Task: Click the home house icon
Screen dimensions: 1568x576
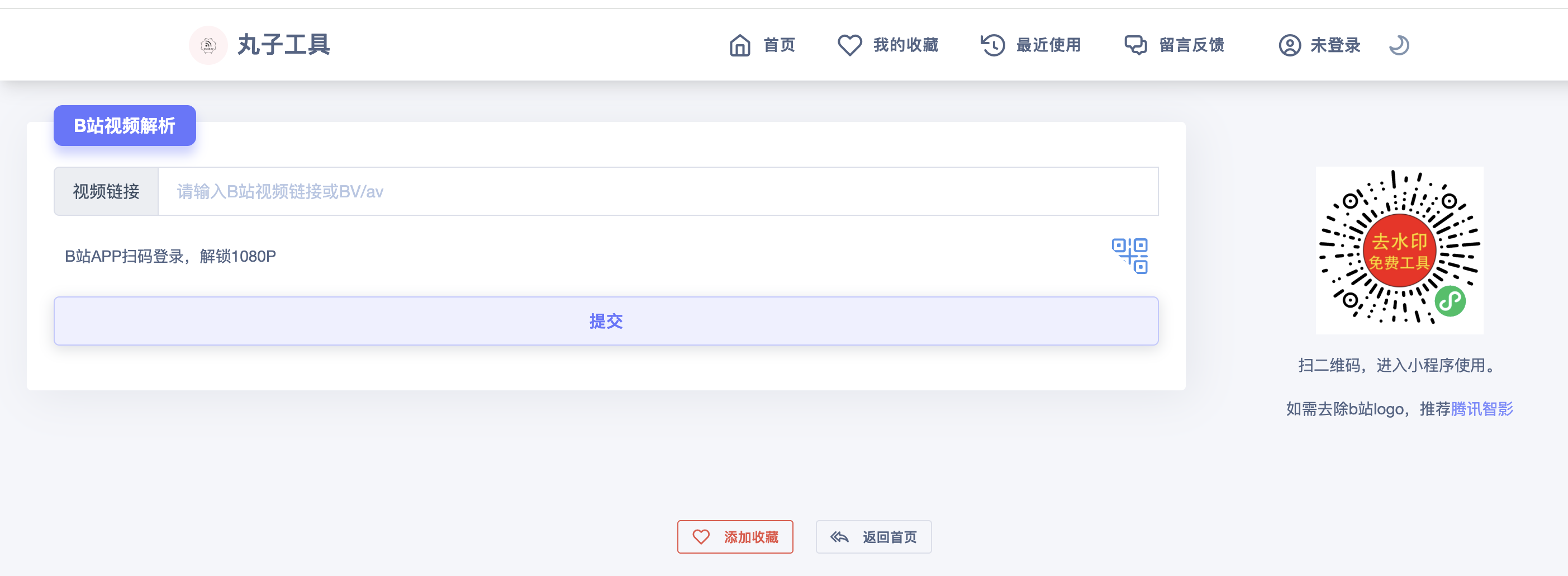Action: pyautogui.click(x=739, y=45)
